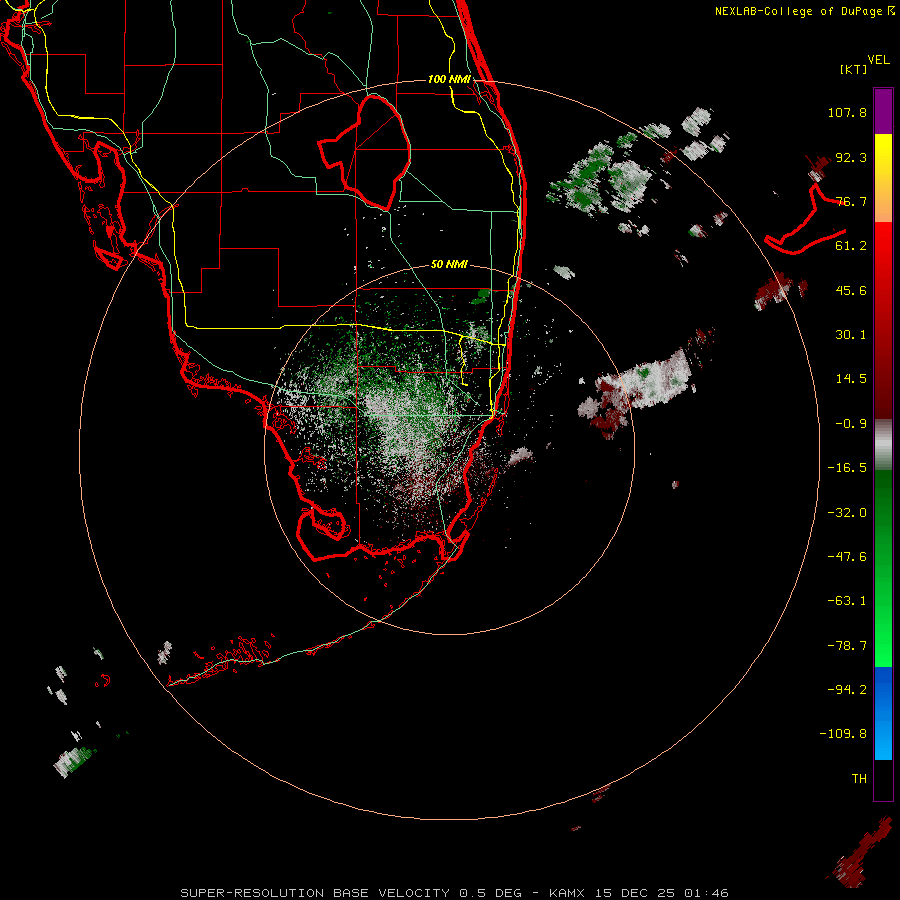Select the 76.7 value on velocity scale

851,201
